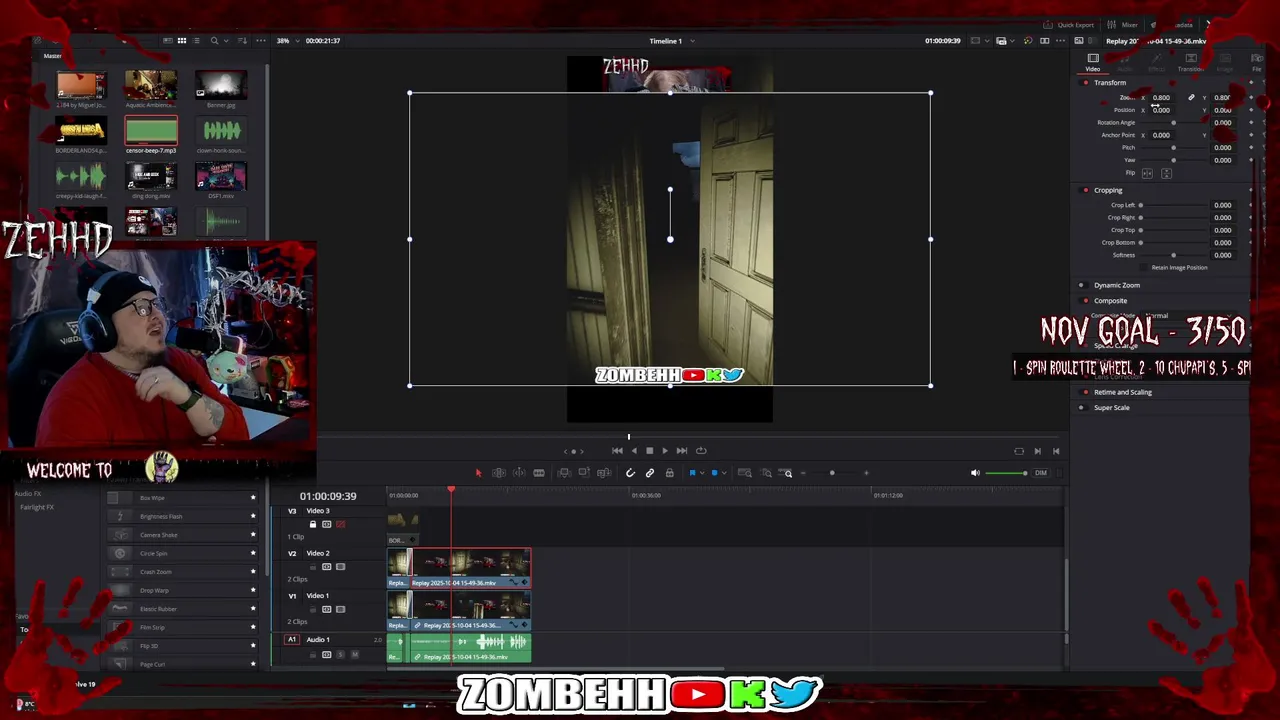Click the timeline zoom out minus
The image size is (1280, 720).
[803, 473]
